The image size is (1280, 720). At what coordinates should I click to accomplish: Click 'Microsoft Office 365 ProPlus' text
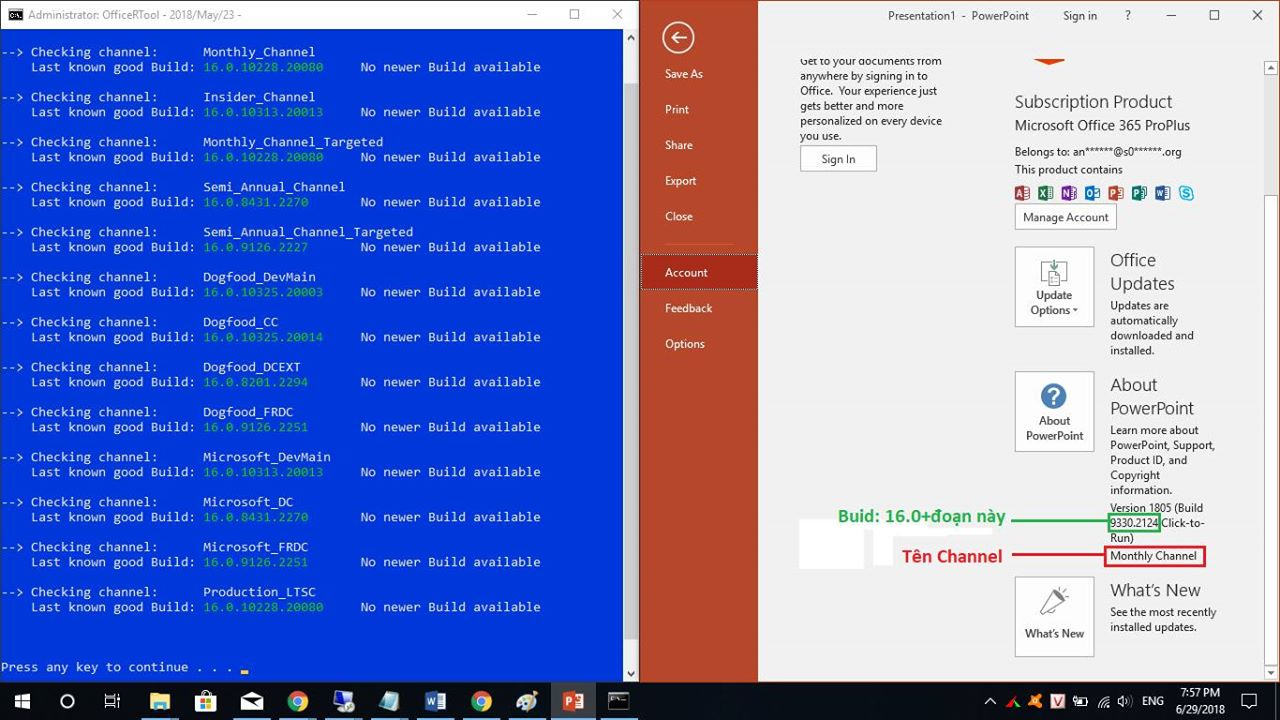pyautogui.click(x=1102, y=126)
